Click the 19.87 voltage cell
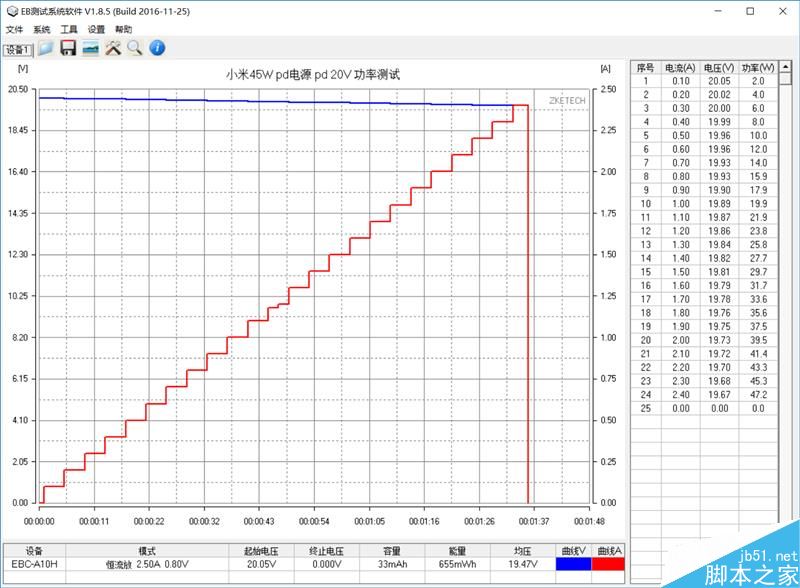The width and height of the screenshot is (800, 588). click(719, 217)
